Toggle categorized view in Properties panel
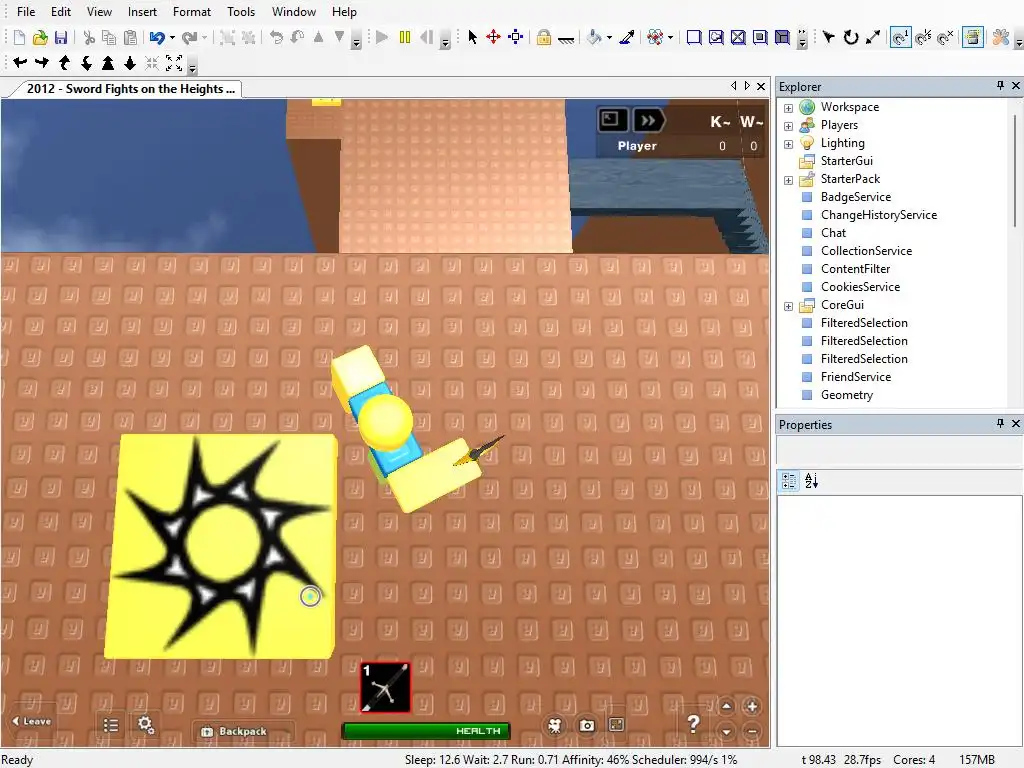 [x=789, y=481]
